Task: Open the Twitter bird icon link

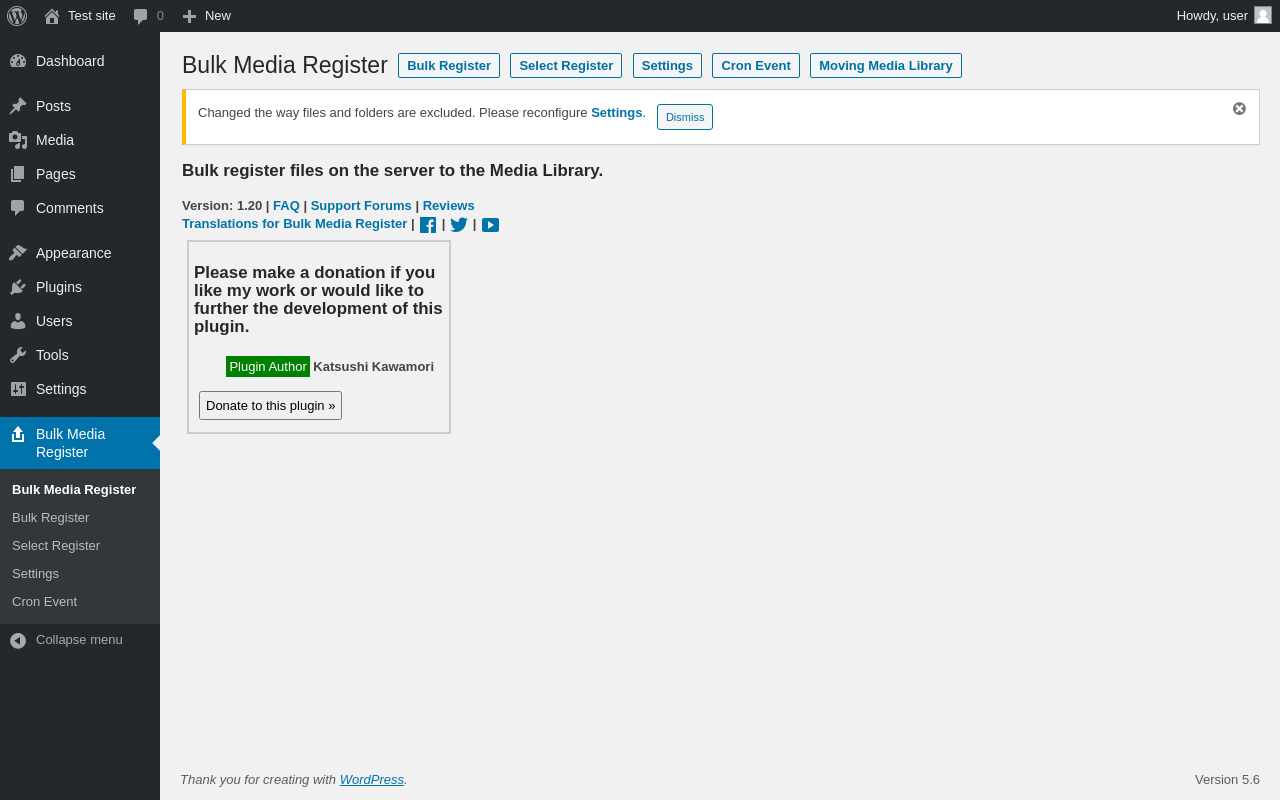Action: (459, 225)
